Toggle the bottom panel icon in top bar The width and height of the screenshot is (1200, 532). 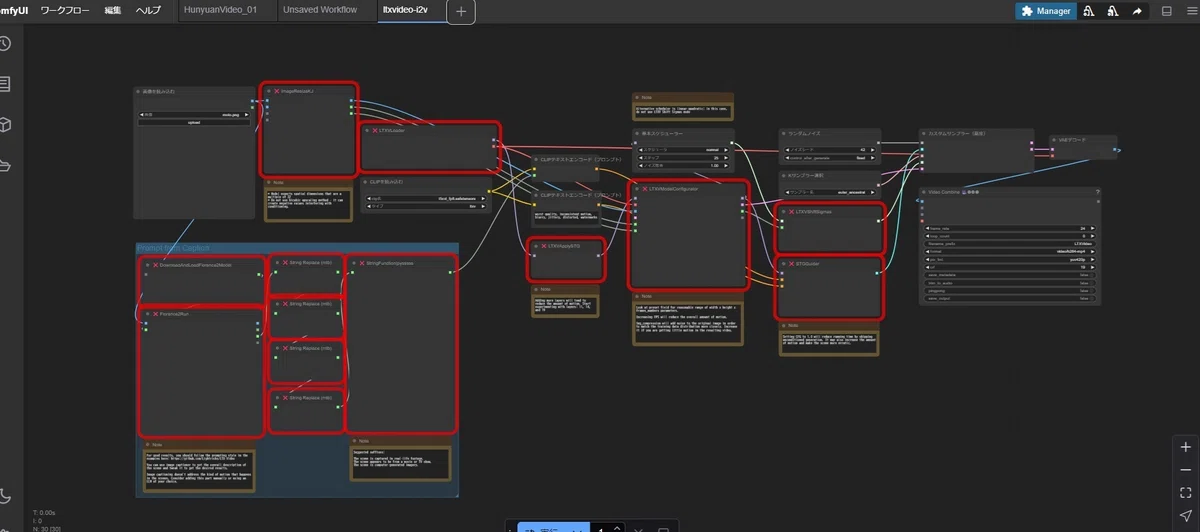[1166, 11]
